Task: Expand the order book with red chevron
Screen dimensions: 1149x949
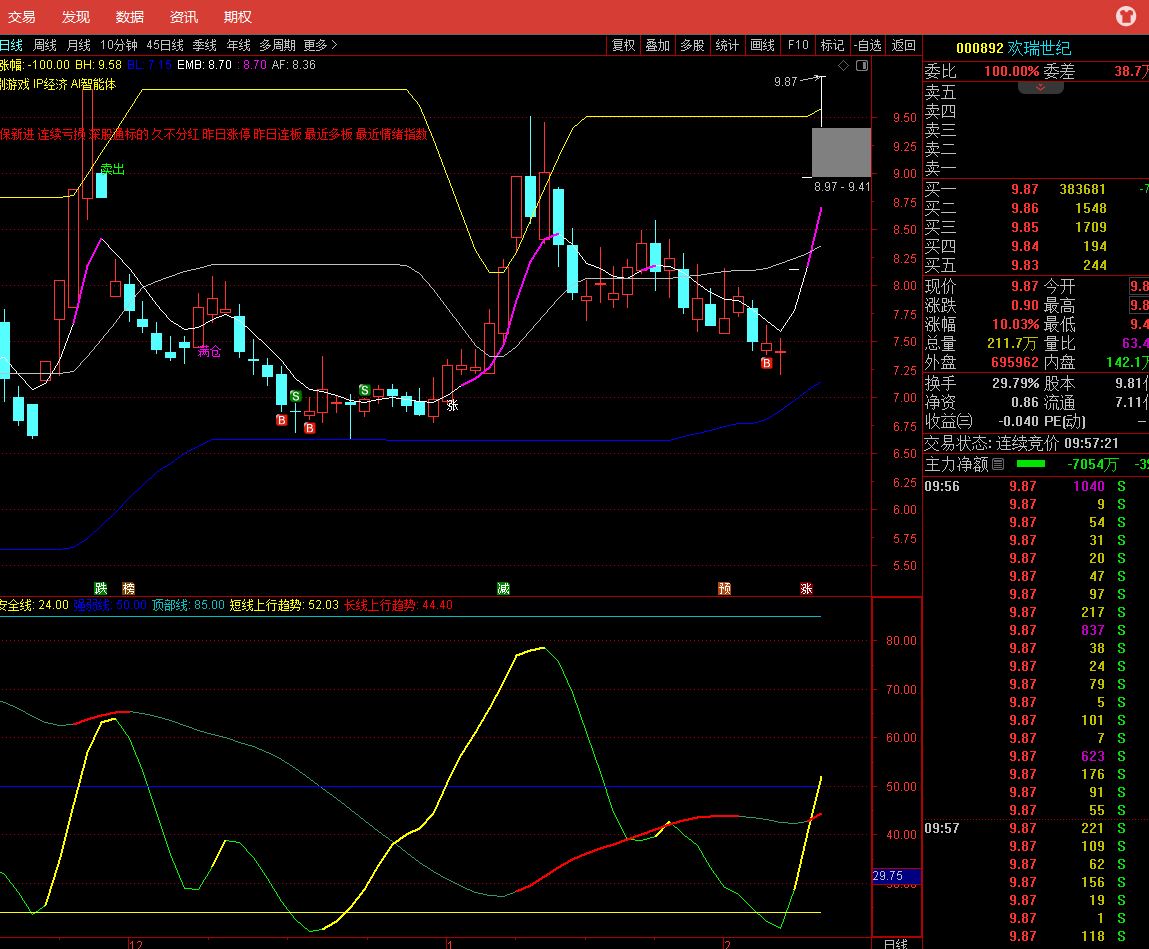Action: coord(1040,88)
